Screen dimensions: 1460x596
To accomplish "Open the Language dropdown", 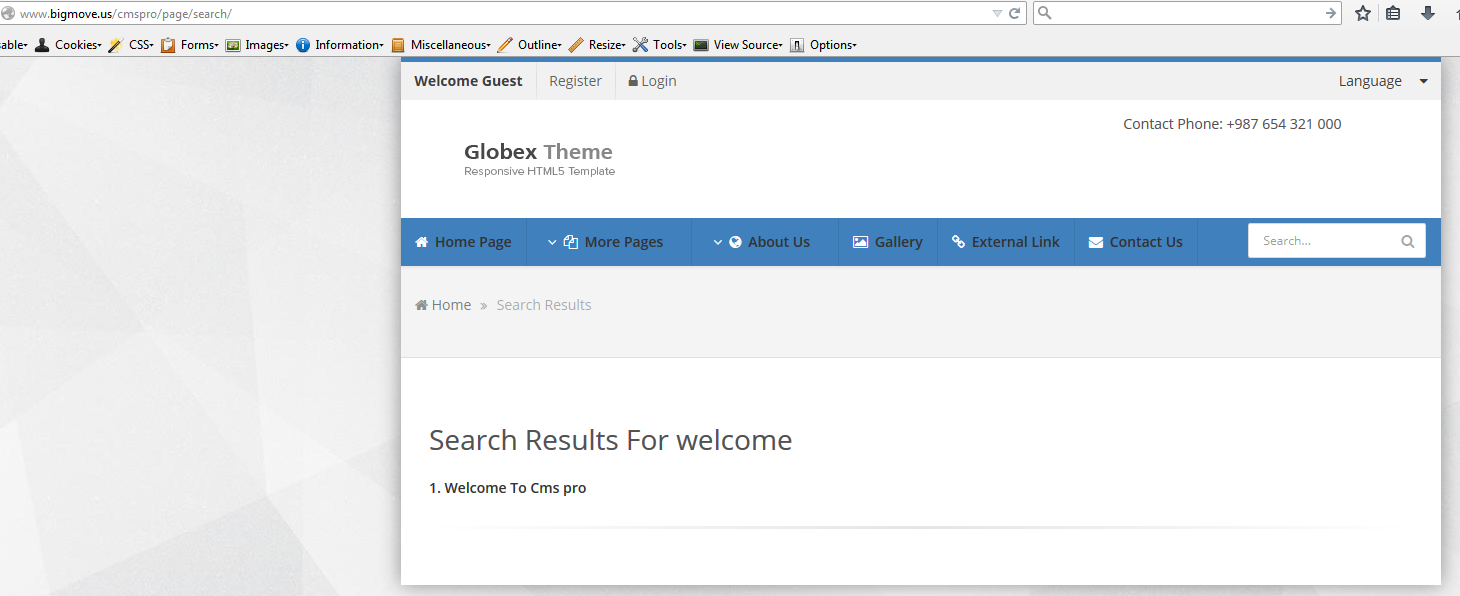I will coord(1383,81).
